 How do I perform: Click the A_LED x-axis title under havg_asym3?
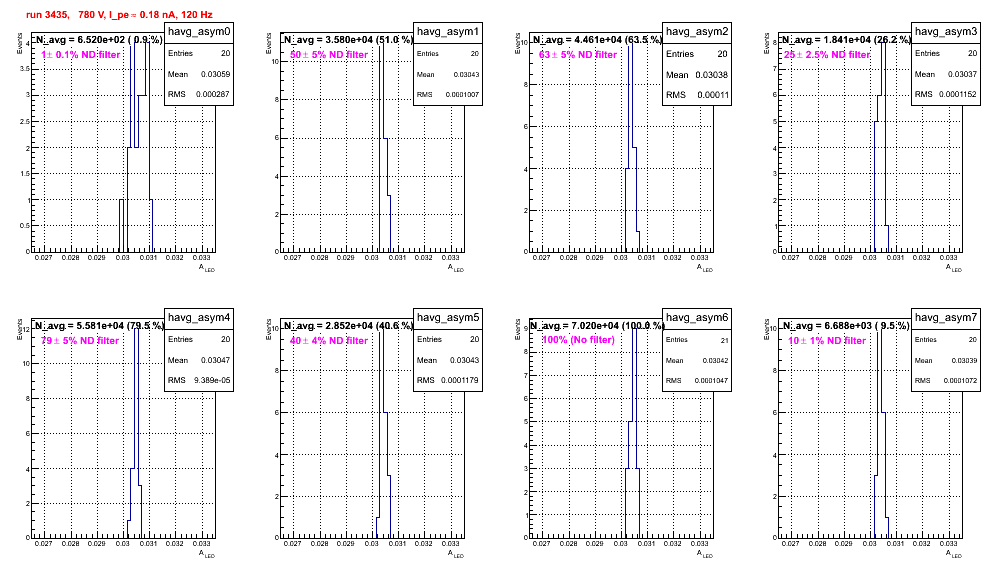coord(954,268)
